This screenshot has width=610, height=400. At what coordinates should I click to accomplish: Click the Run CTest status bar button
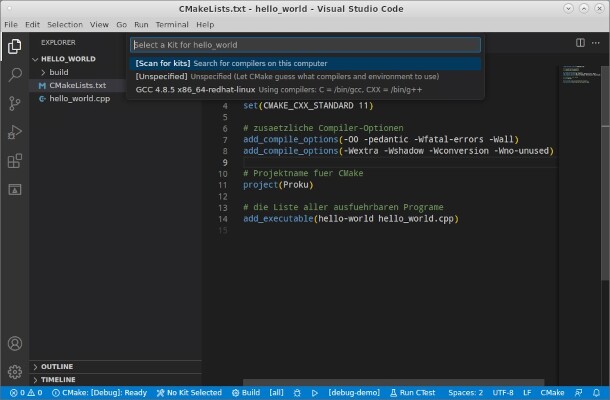tap(412, 393)
